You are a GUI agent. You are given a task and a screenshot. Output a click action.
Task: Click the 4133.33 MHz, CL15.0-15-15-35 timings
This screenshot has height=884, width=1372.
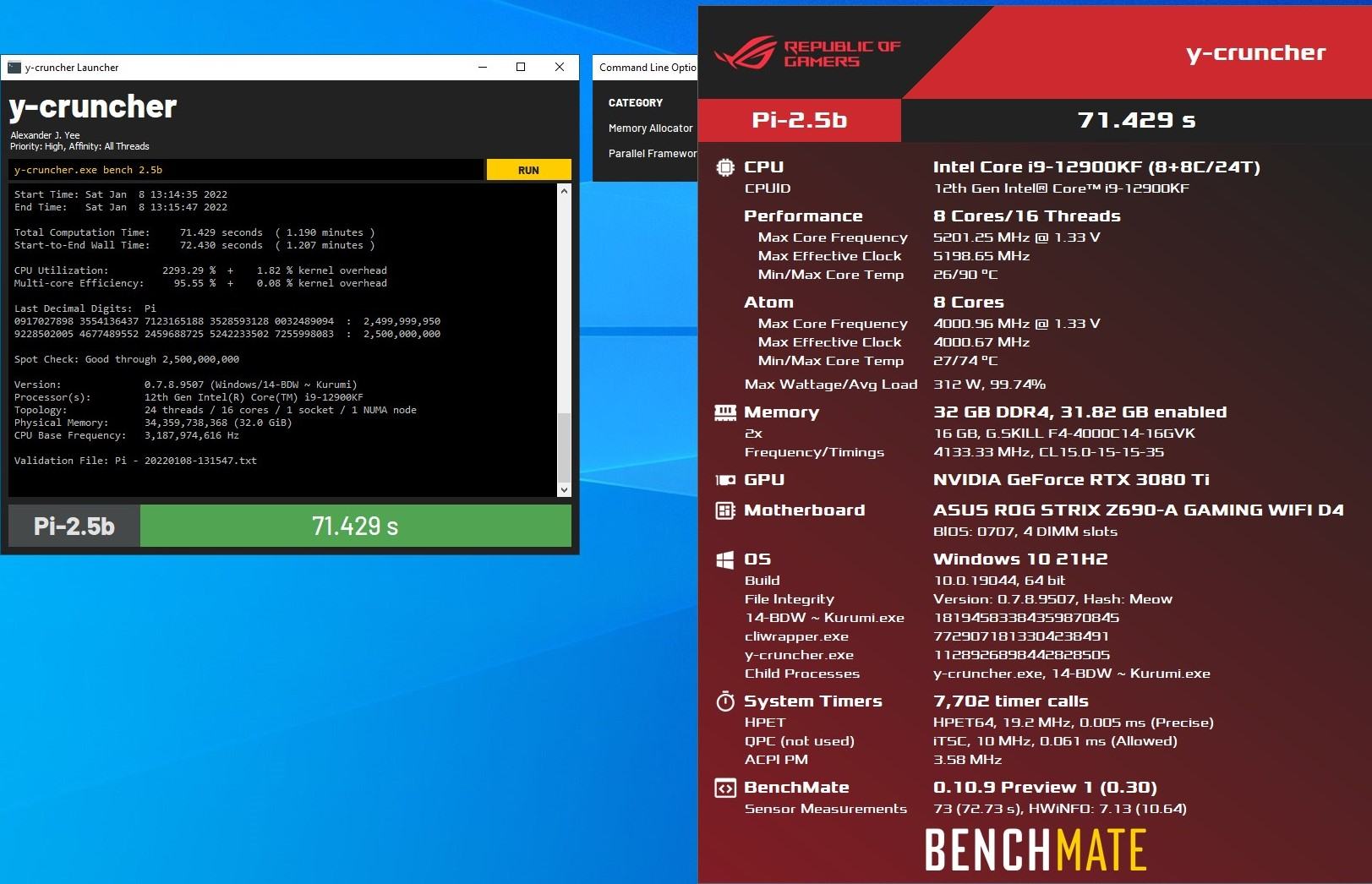[x=1048, y=452]
